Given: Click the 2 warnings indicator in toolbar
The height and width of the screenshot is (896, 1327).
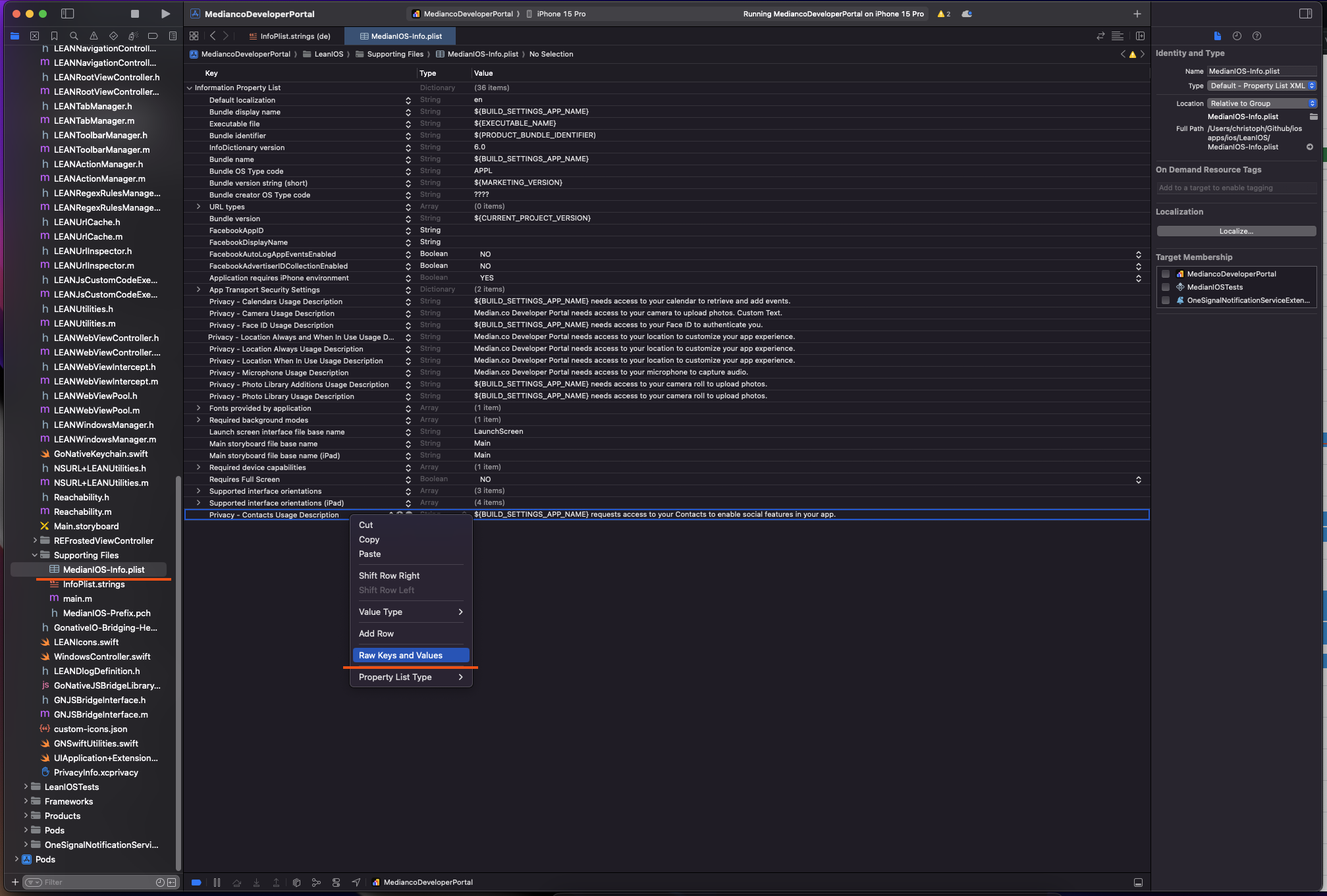Looking at the screenshot, I should coord(944,14).
